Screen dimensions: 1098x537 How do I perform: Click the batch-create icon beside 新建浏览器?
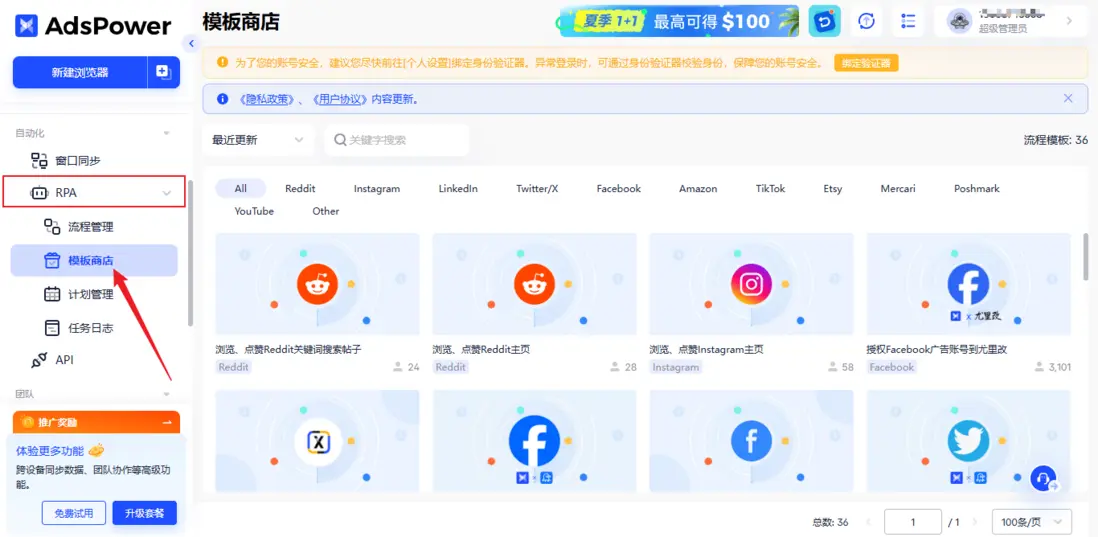163,72
